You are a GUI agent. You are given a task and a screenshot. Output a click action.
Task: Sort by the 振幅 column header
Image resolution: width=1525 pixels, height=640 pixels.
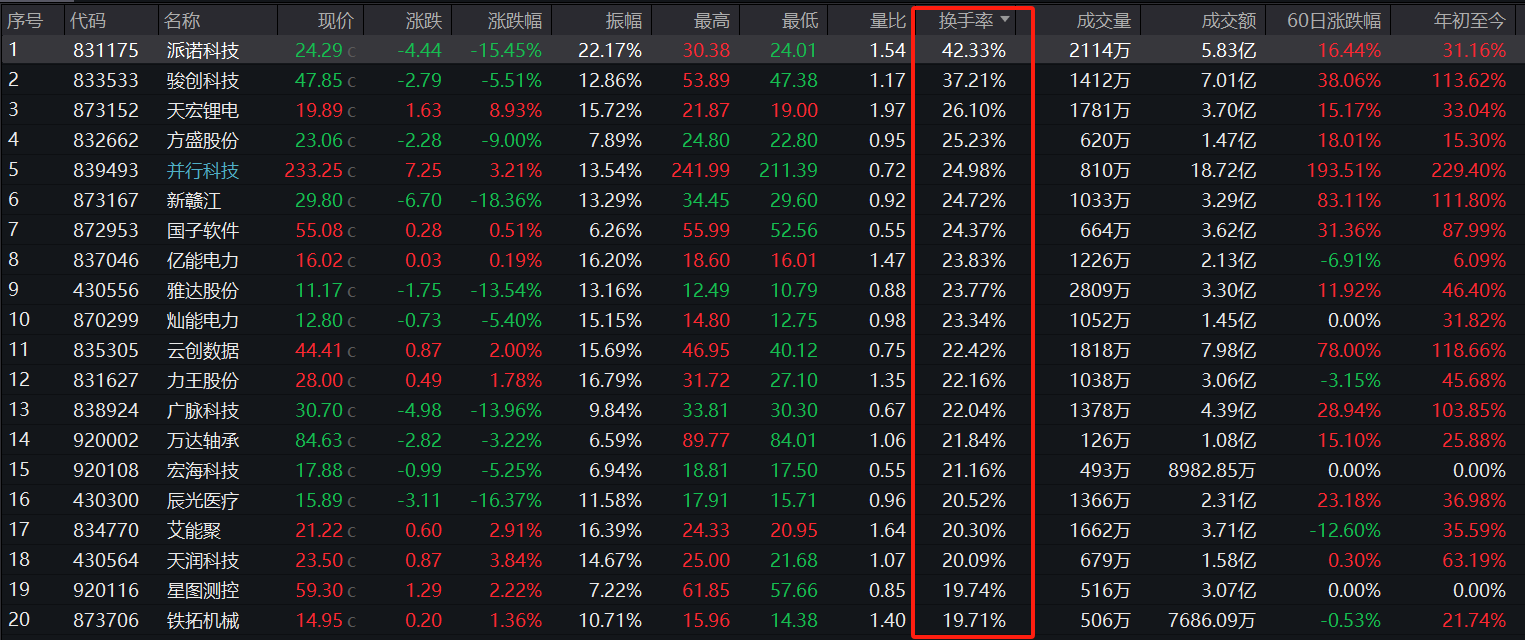pos(624,20)
